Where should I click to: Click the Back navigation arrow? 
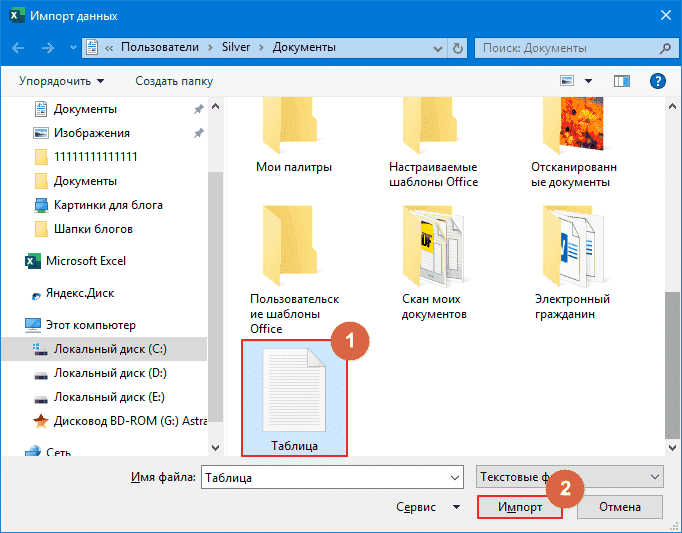pyautogui.click(x=18, y=48)
